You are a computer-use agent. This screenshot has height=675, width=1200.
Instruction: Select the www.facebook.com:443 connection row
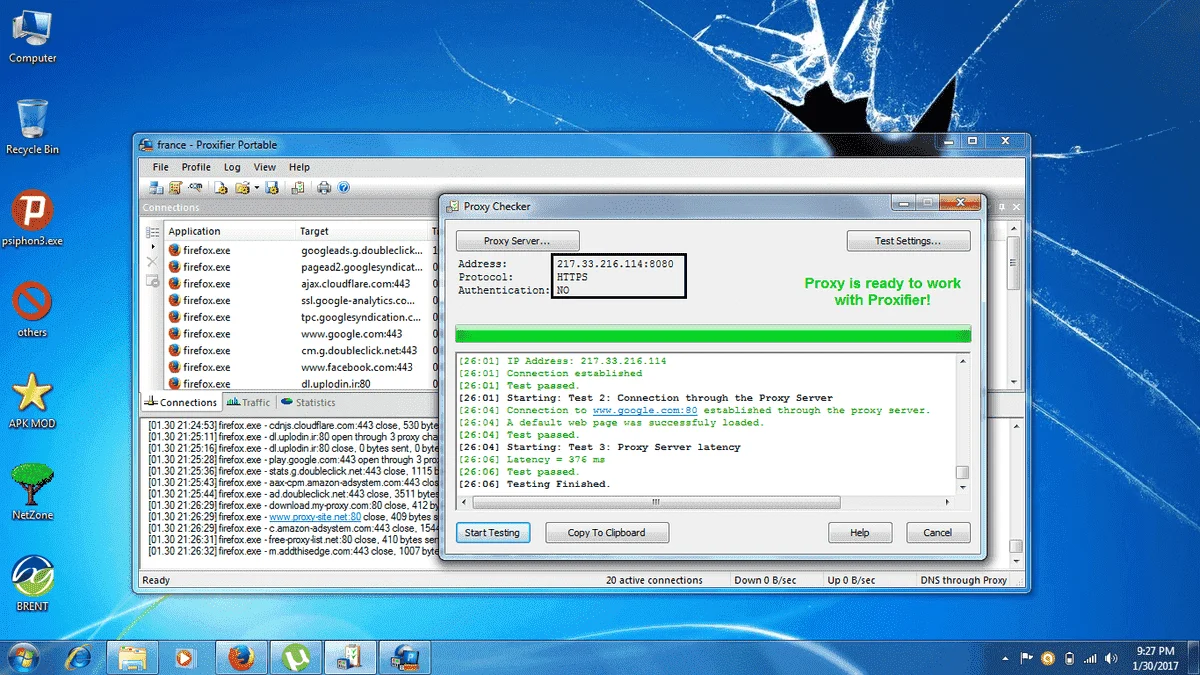pyautogui.click(x=300, y=367)
